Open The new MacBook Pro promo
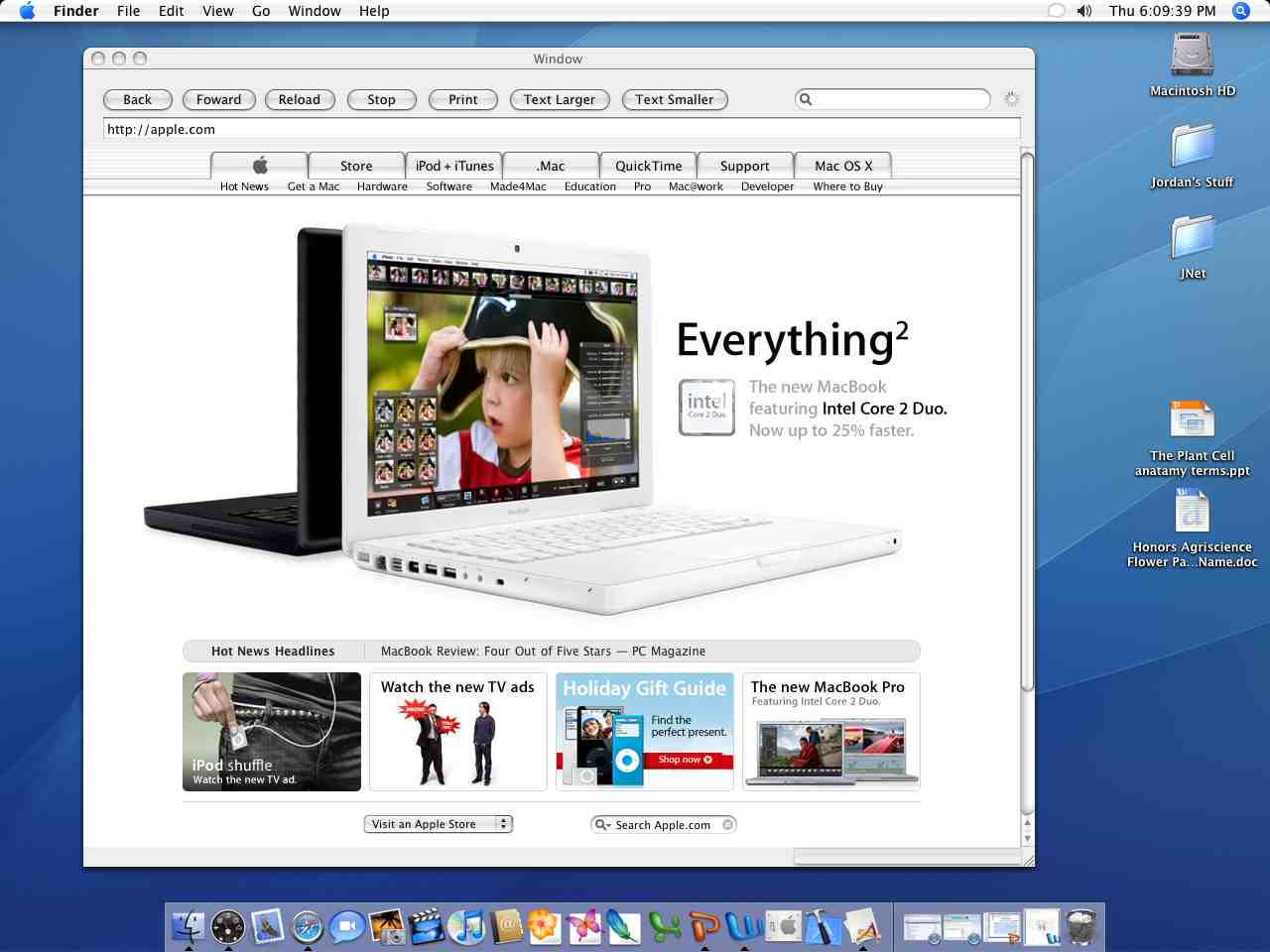 [831, 732]
